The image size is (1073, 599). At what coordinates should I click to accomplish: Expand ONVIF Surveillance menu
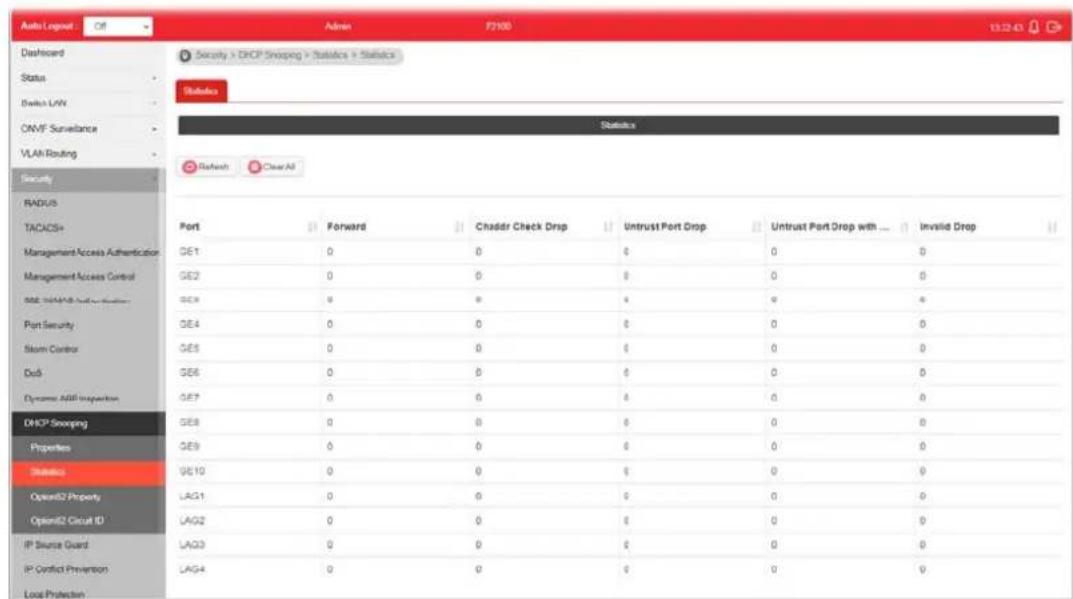[88, 129]
